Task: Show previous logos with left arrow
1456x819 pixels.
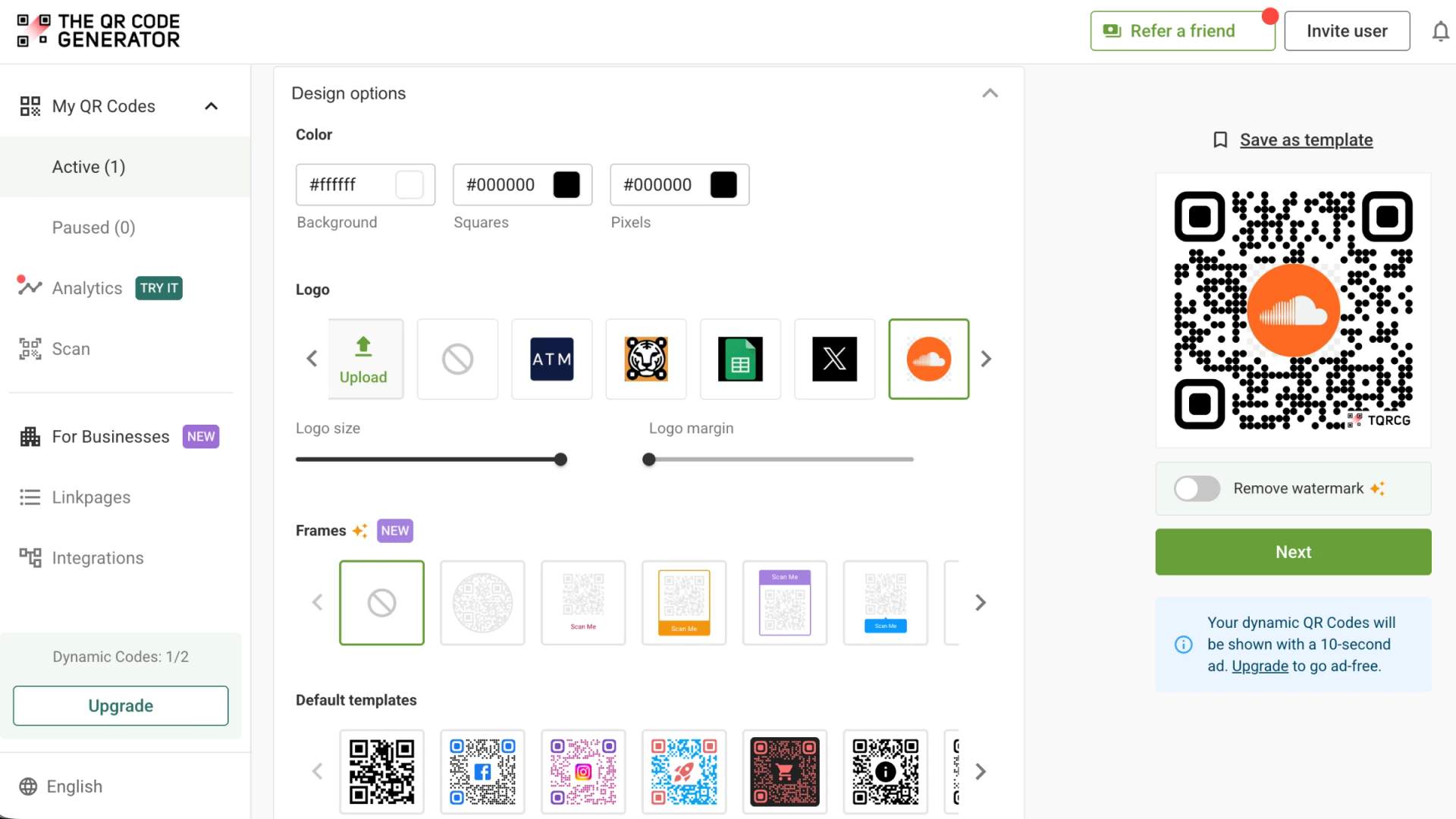Action: 312,359
